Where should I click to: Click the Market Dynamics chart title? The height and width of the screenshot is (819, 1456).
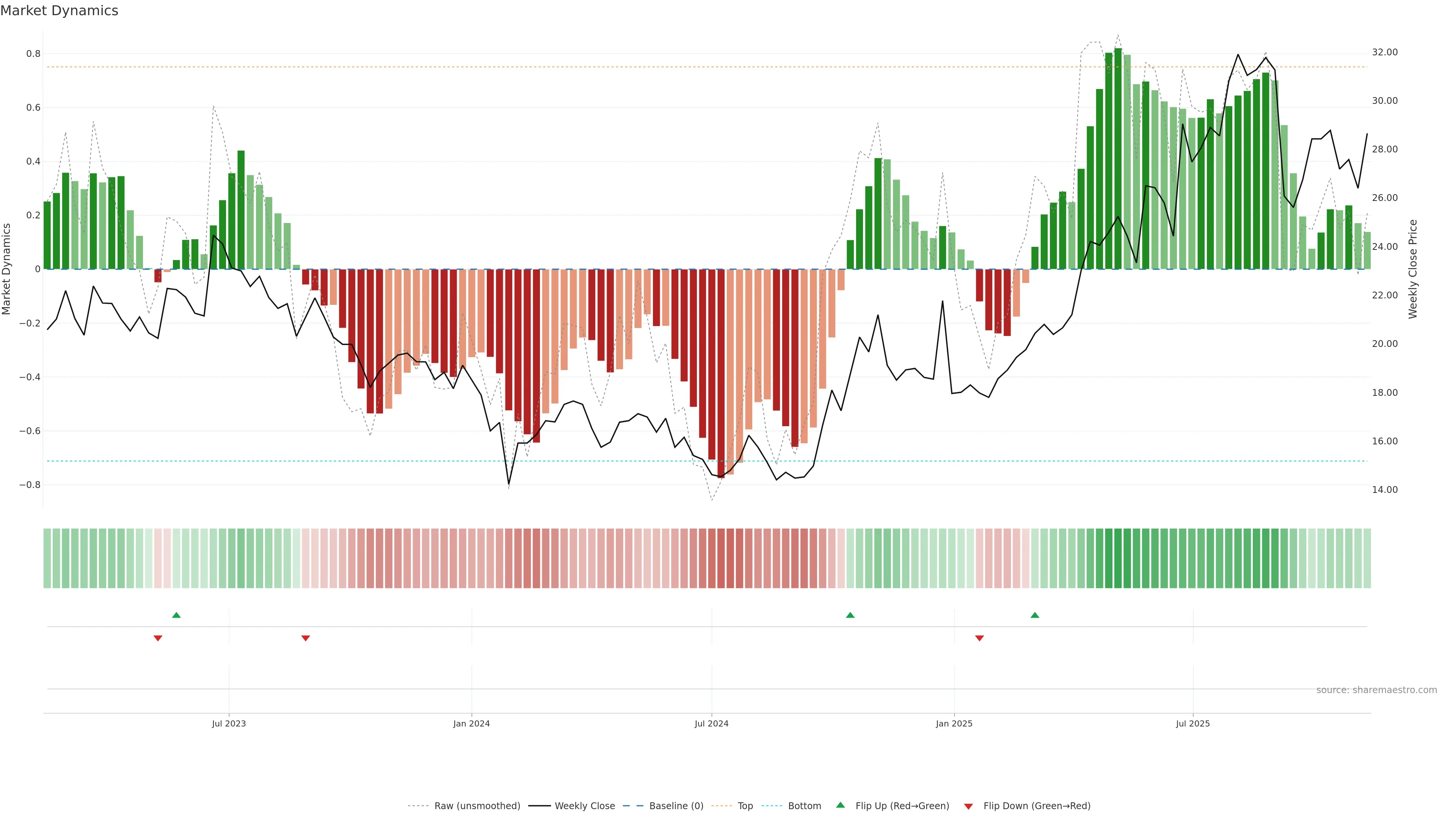(60, 11)
